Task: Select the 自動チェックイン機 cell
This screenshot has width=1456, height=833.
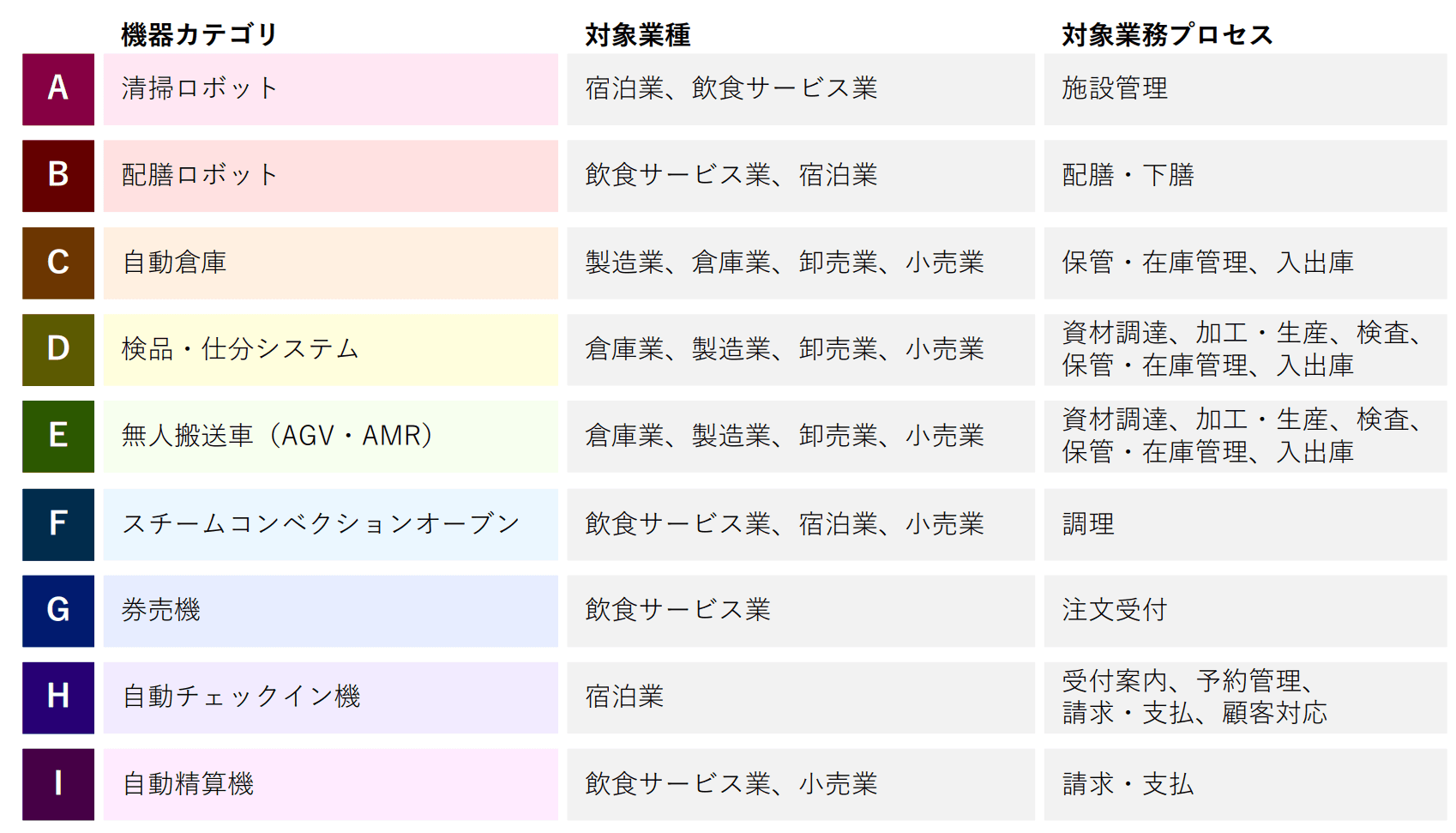Action: [x=330, y=697]
